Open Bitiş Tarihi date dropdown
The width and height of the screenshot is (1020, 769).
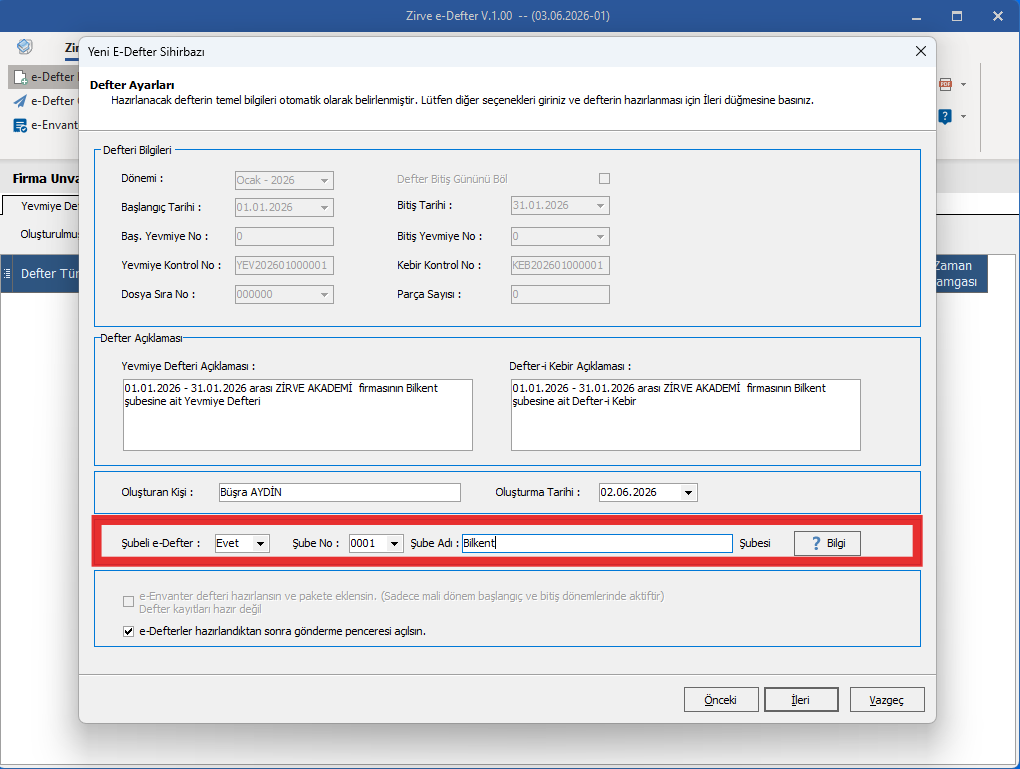click(600, 206)
